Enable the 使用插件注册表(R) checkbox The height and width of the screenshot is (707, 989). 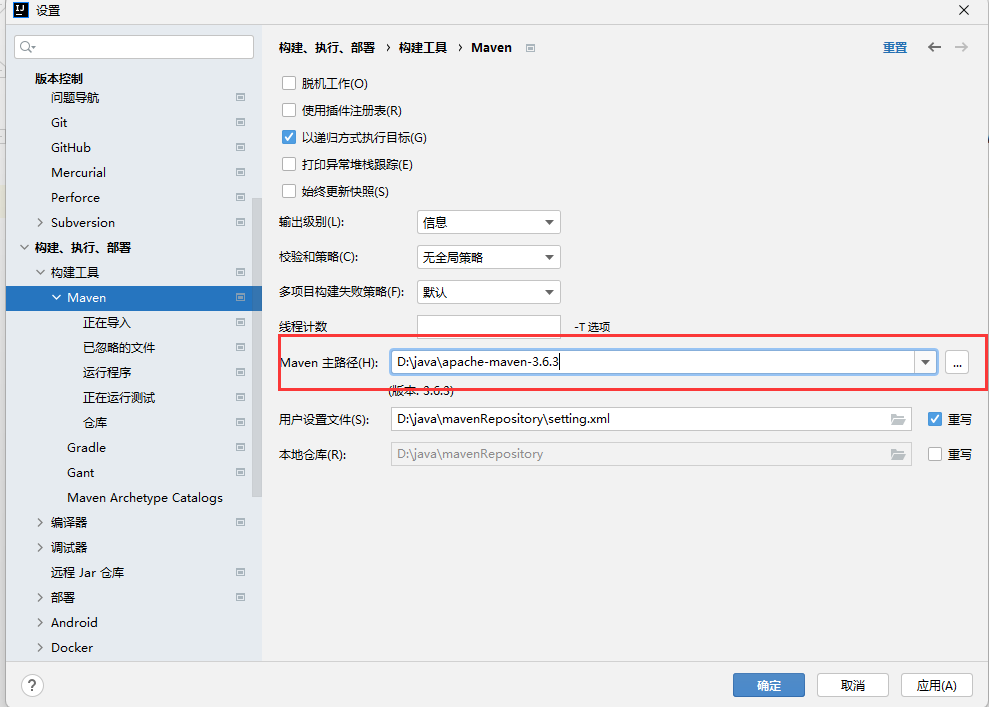pos(289,110)
